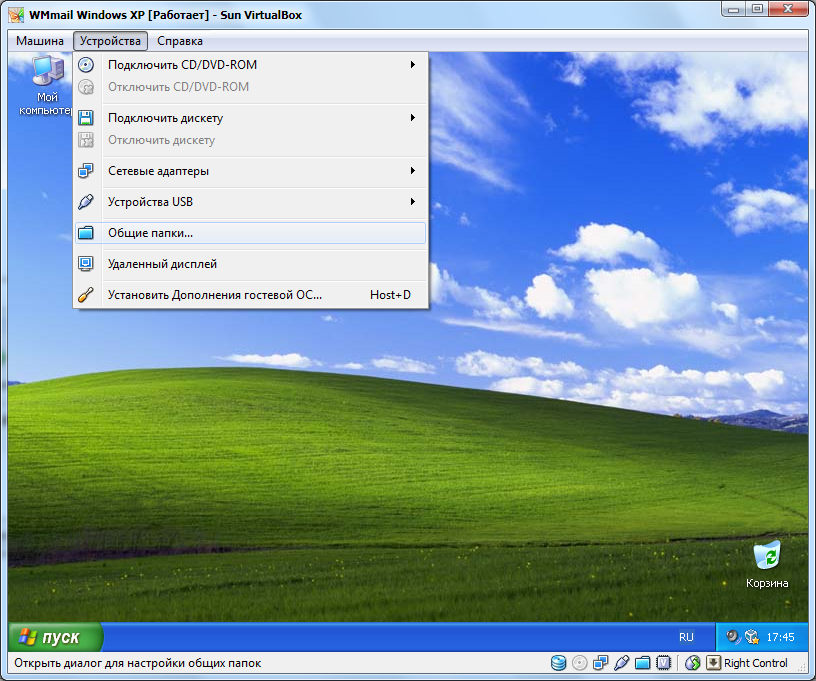Open Общие папки... dialog
The height and width of the screenshot is (681, 816).
tap(250, 233)
